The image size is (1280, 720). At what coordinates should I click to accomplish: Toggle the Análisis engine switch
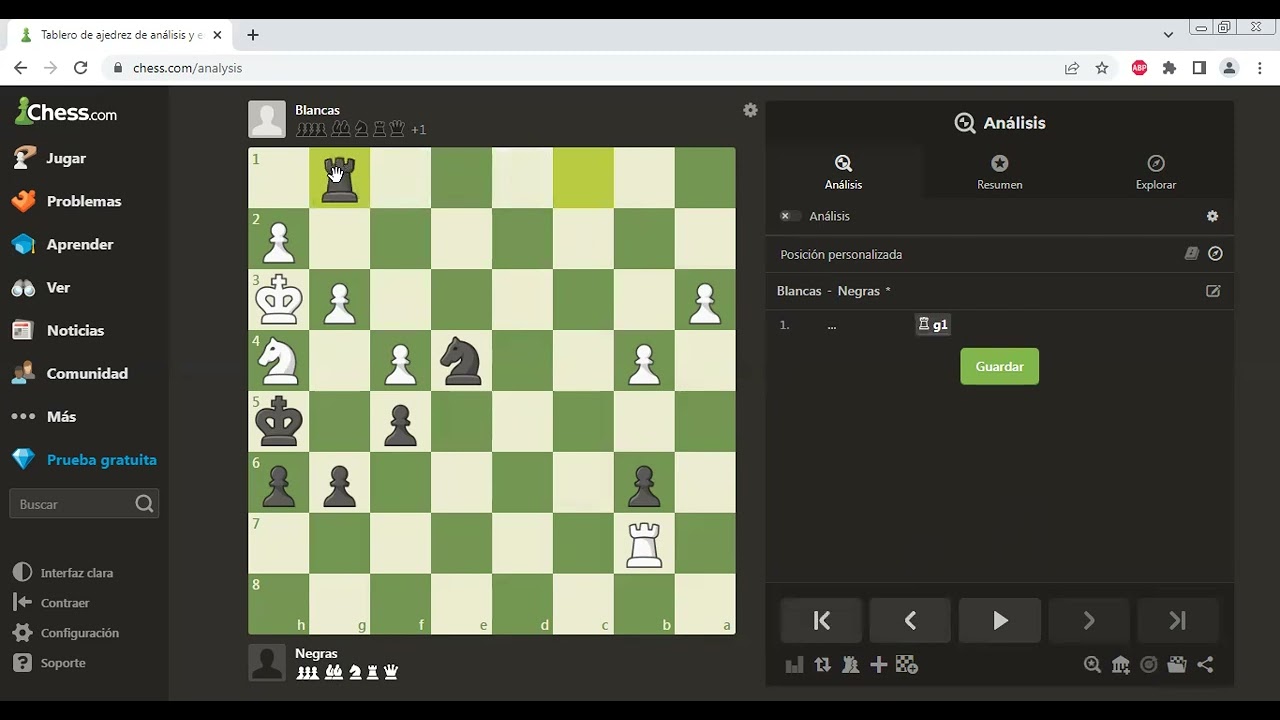click(x=790, y=216)
